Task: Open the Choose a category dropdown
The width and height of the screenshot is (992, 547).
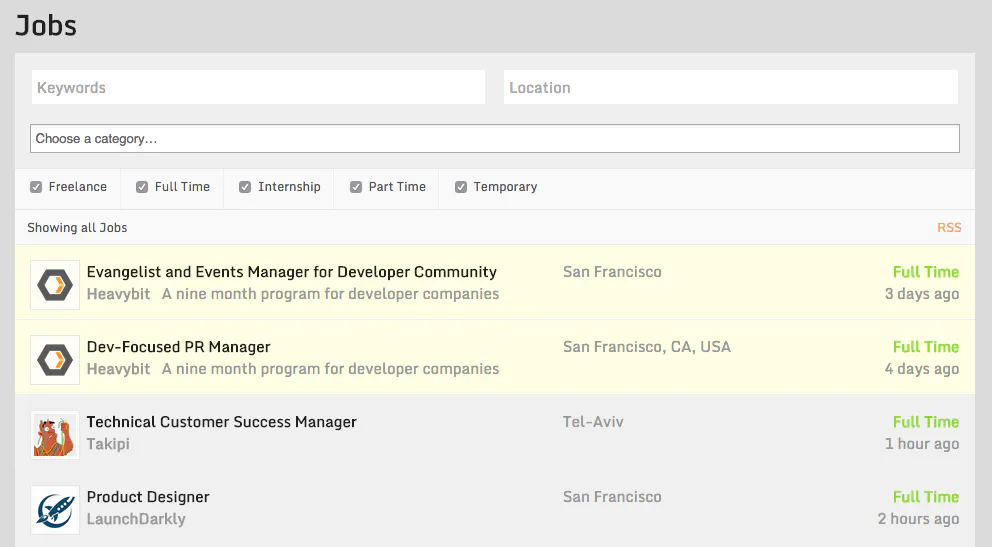Action: coord(495,138)
